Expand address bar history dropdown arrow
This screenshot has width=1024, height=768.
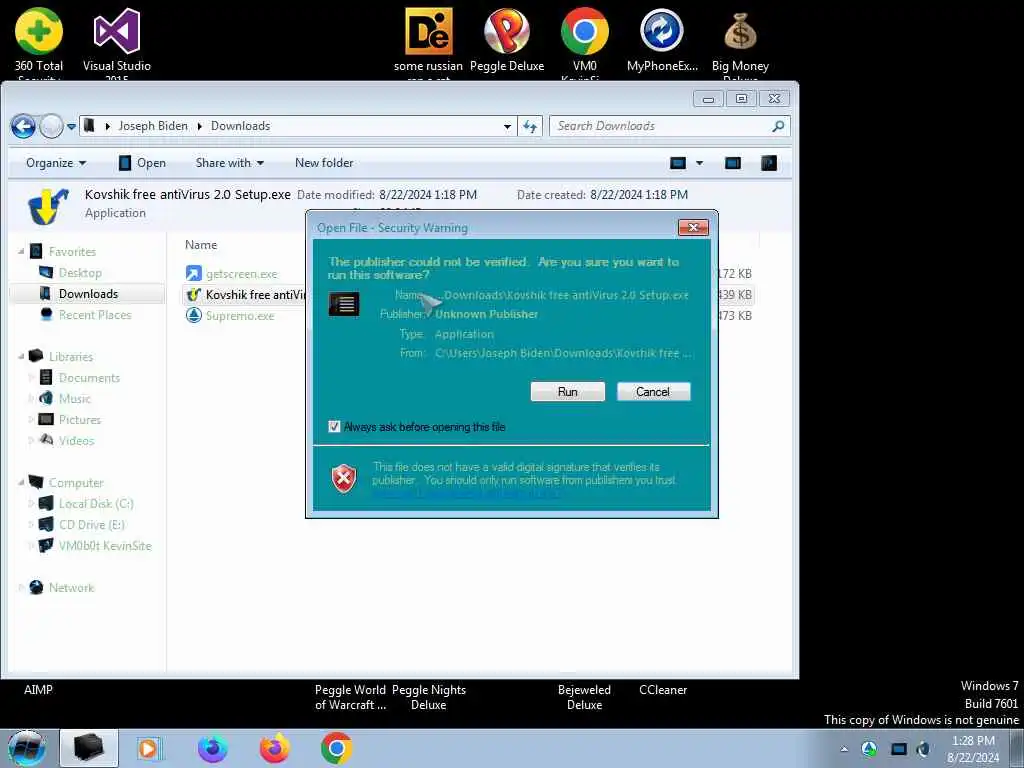coord(507,127)
